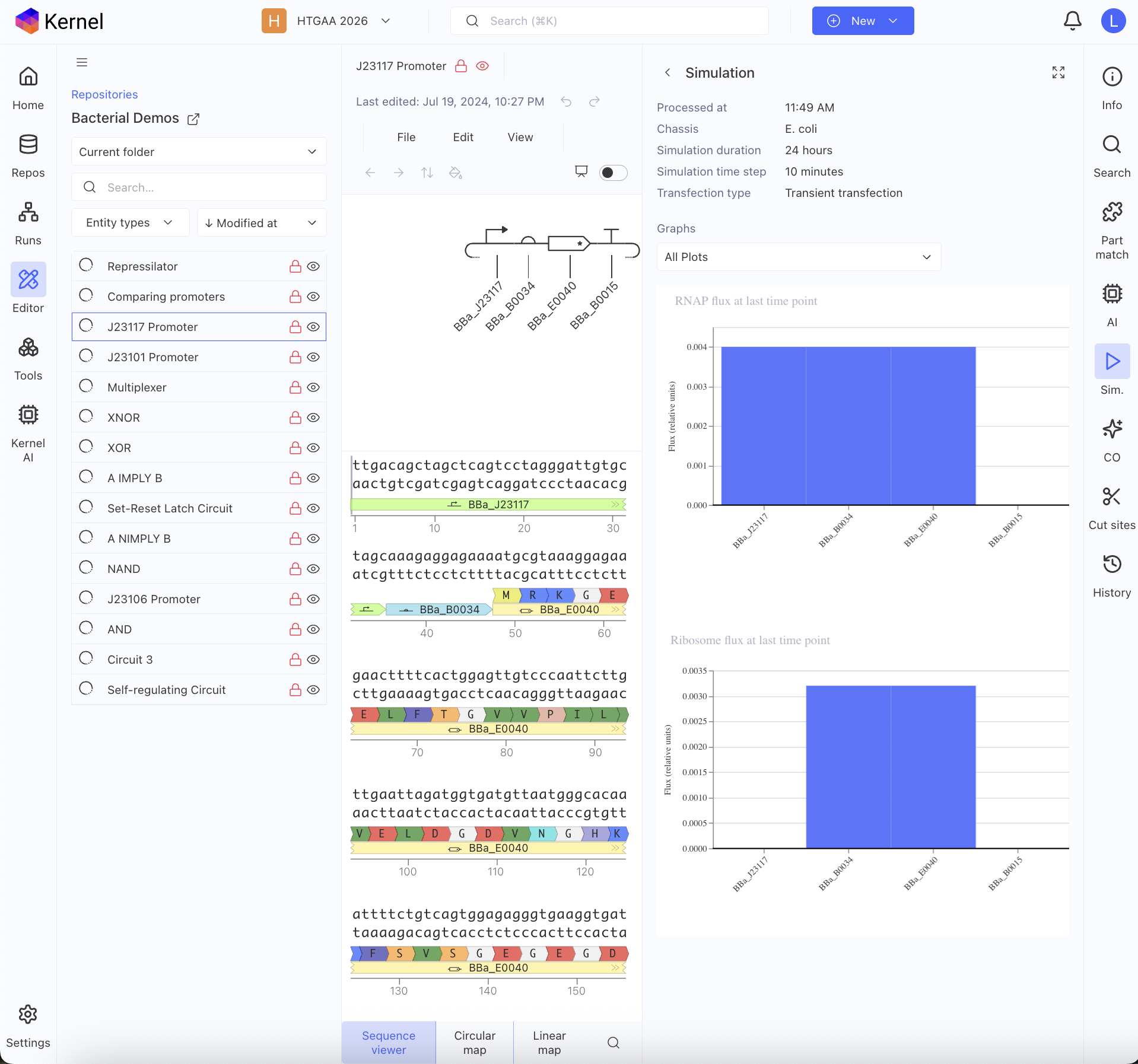Open the Cut sites tool

pos(1111,508)
